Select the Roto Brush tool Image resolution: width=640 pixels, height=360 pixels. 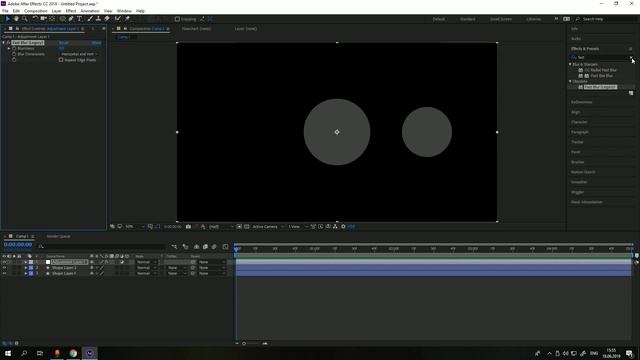[118, 19]
